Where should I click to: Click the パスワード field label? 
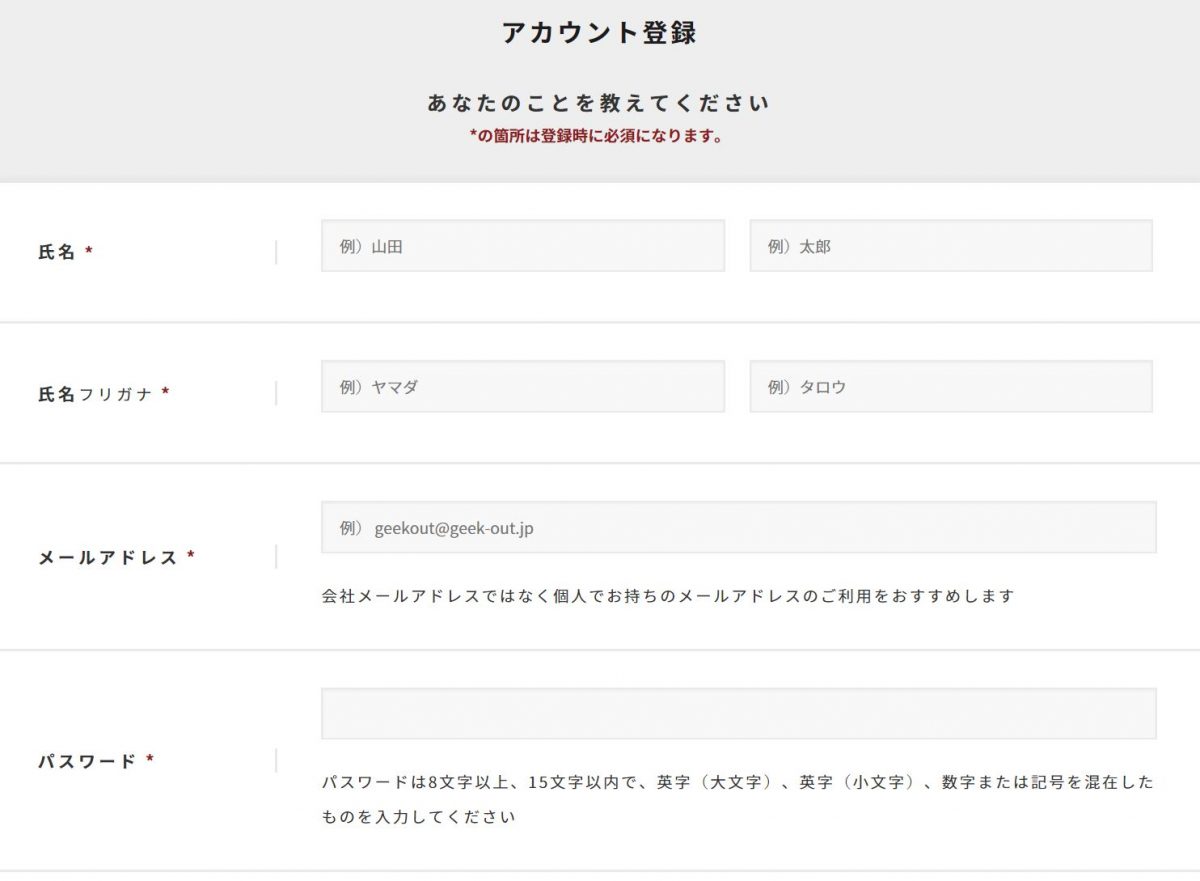point(87,761)
